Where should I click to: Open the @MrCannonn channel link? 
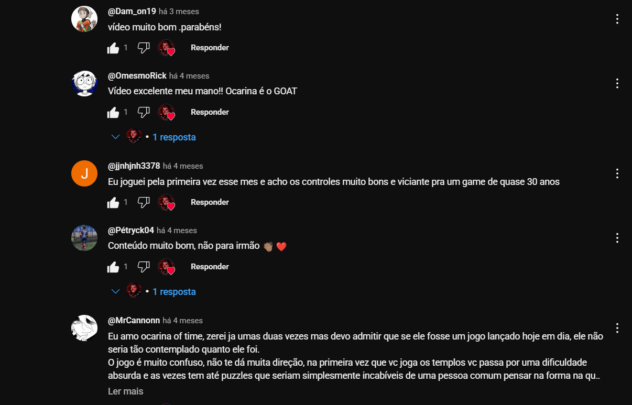click(134, 320)
